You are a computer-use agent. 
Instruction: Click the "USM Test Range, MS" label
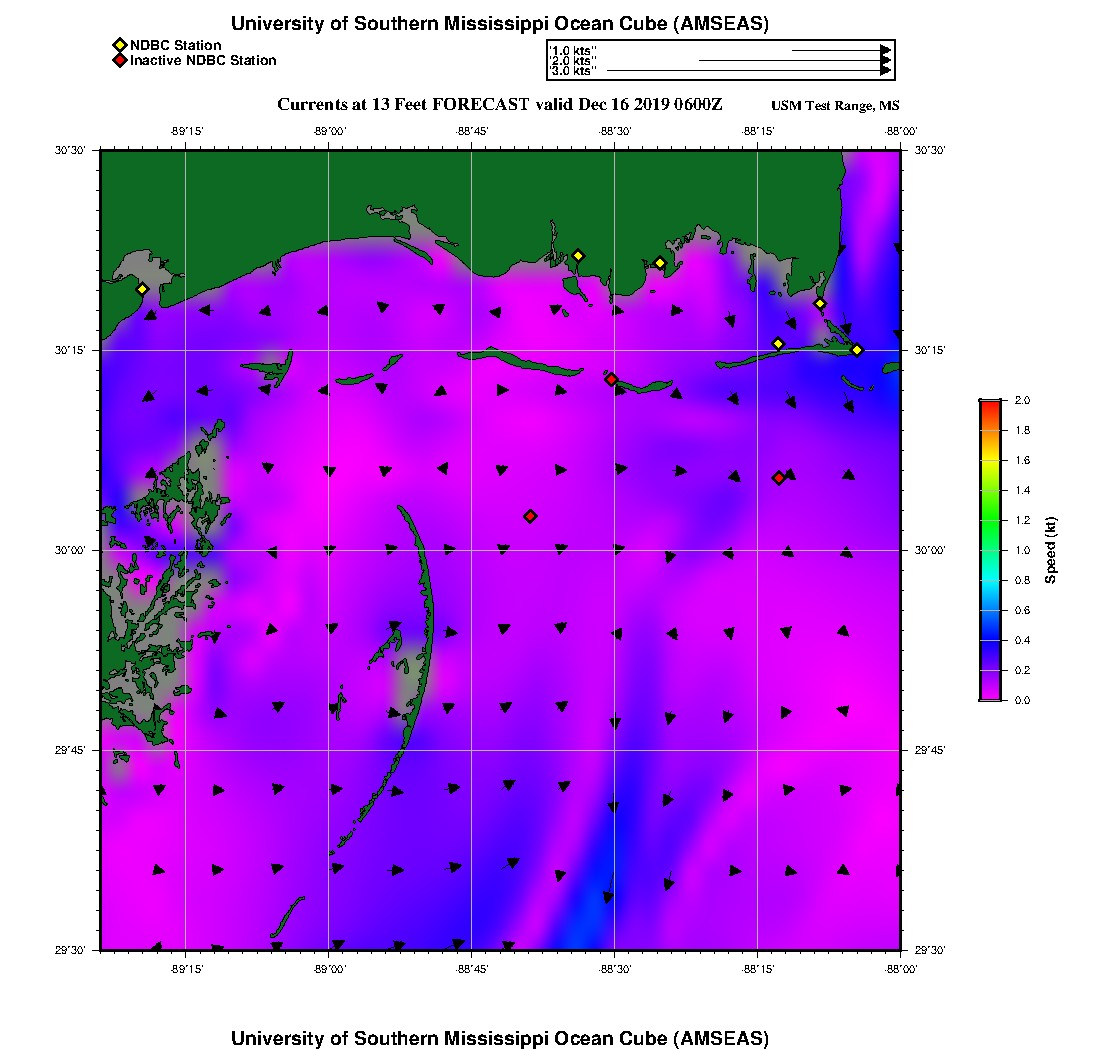[x=835, y=106]
